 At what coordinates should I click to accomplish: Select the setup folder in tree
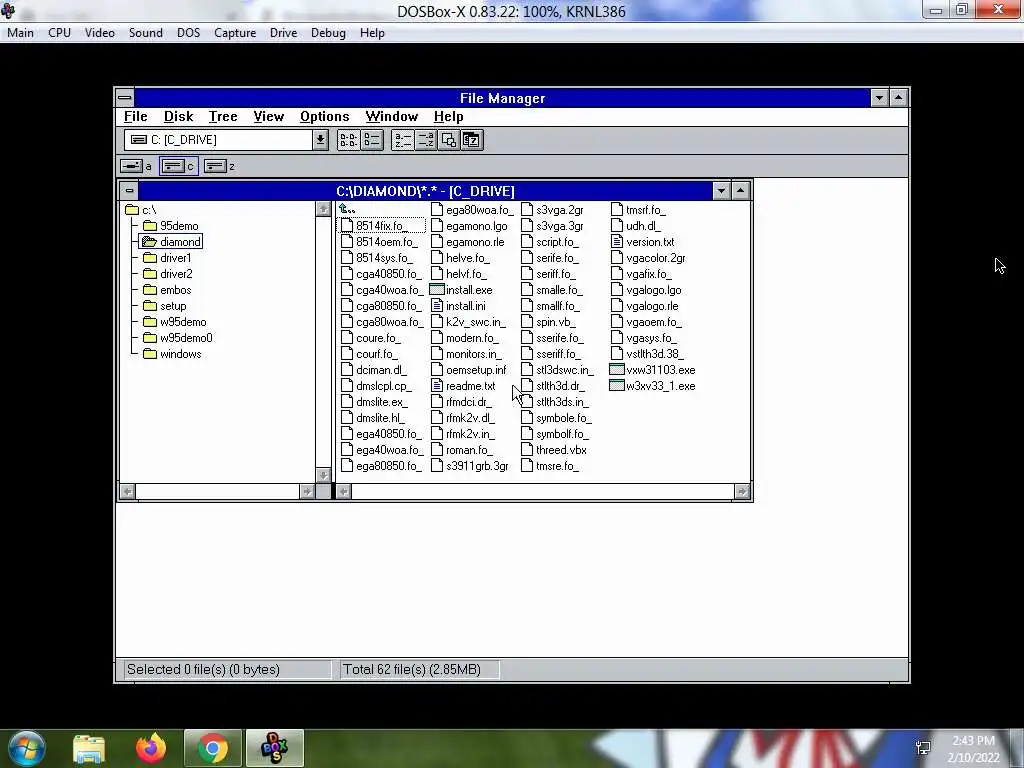coord(165,306)
